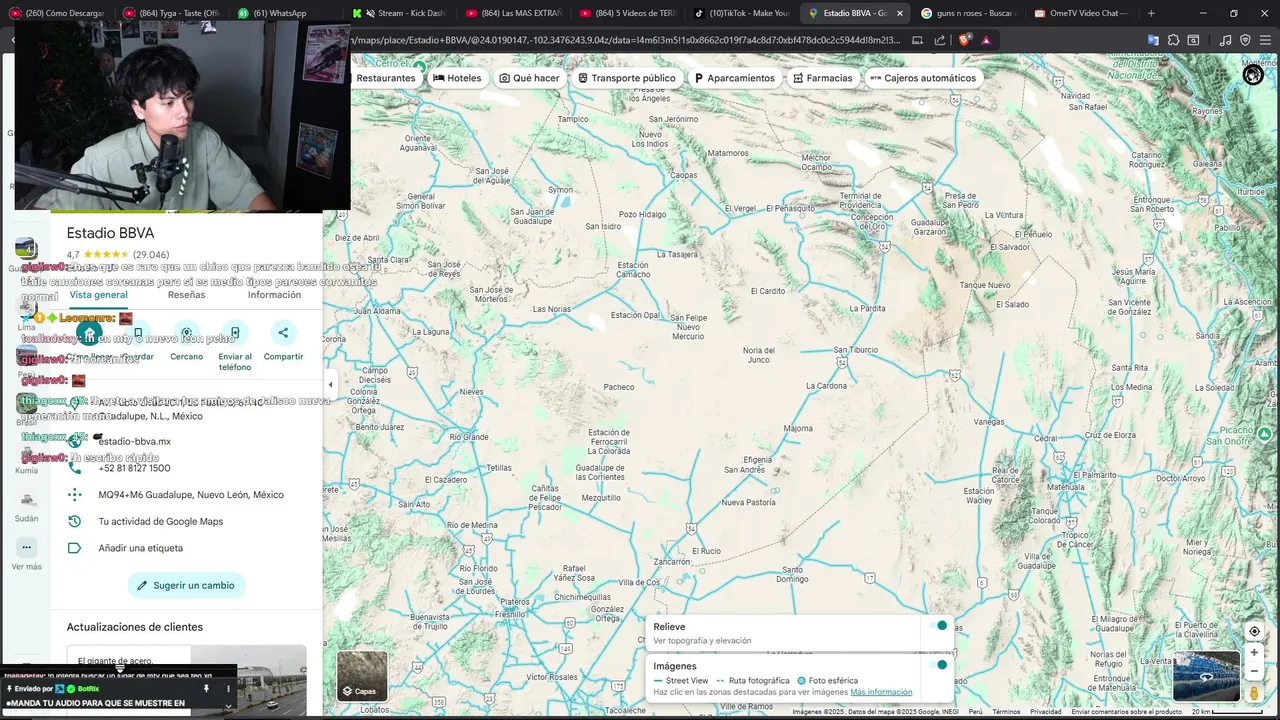Switch to Reseñas tab
The image size is (1280, 720).
(186, 295)
